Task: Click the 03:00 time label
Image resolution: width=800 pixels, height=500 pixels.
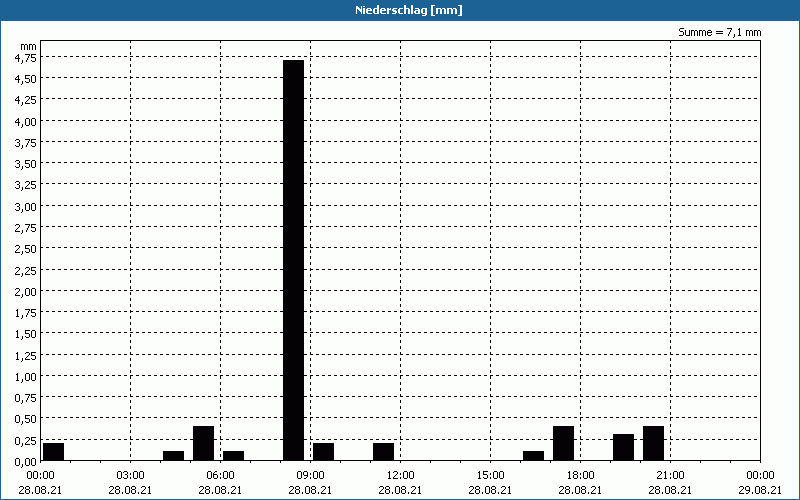Action: pyautogui.click(x=130, y=476)
